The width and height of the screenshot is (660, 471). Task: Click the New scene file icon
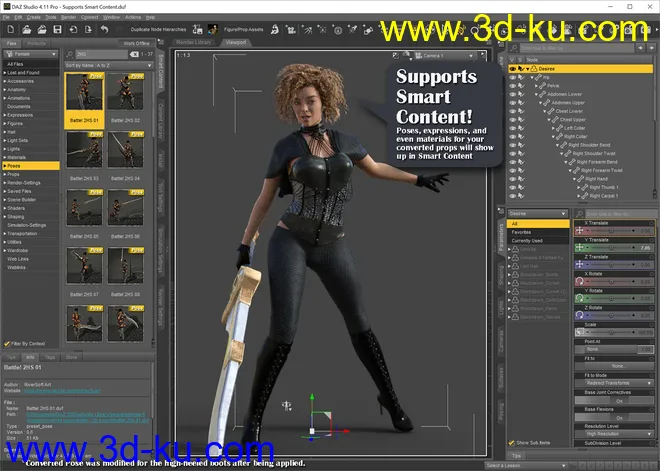pyautogui.click(x=9, y=30)
